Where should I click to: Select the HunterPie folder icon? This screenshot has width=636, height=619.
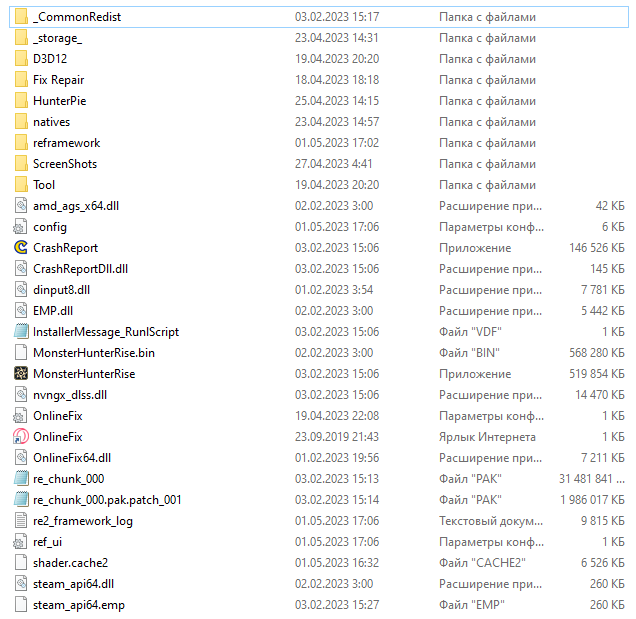coord(21,101)
